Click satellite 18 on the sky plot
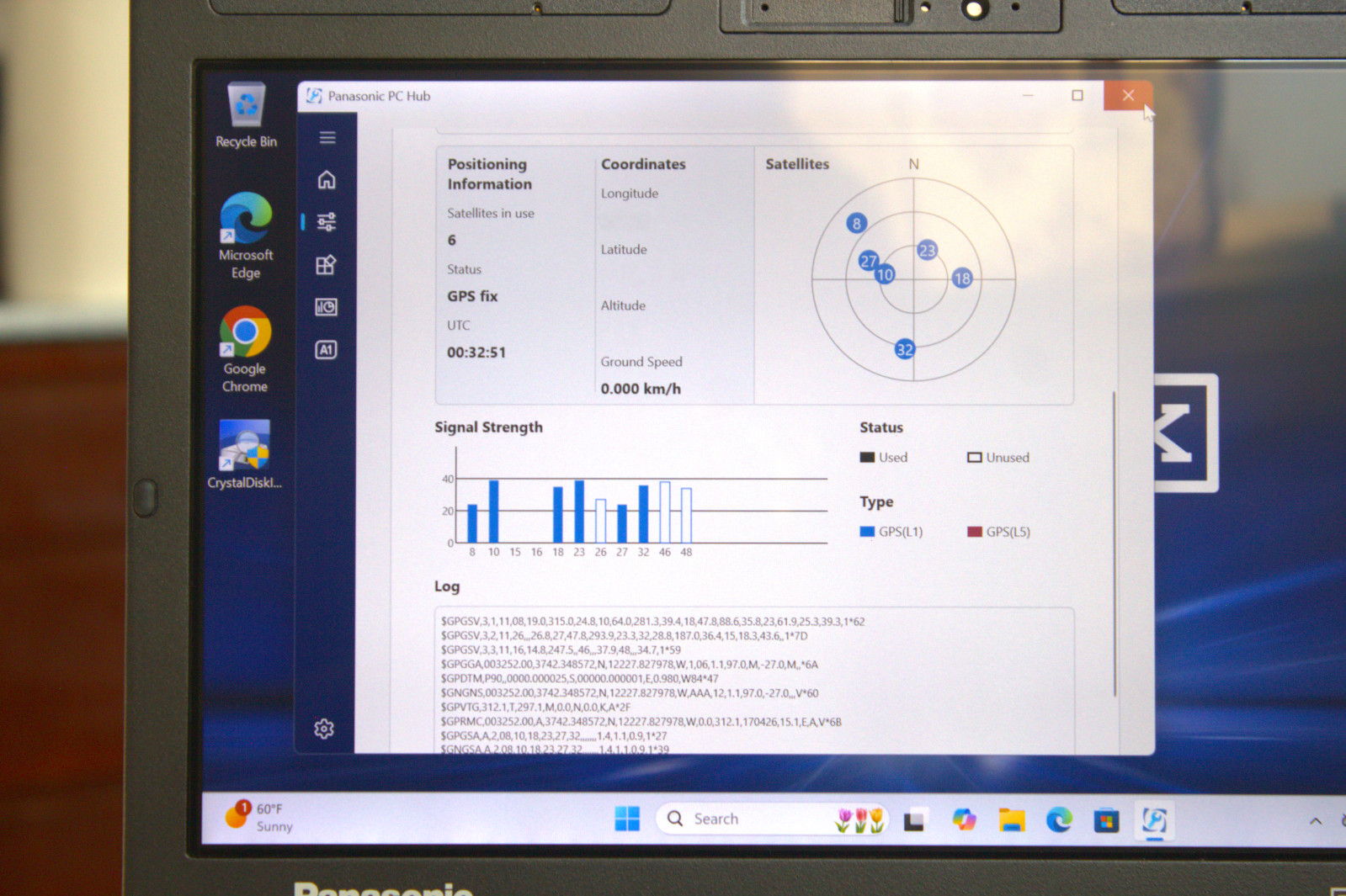Image resolution: width=1346 pixels, height=896 pixels. [962, 278]
